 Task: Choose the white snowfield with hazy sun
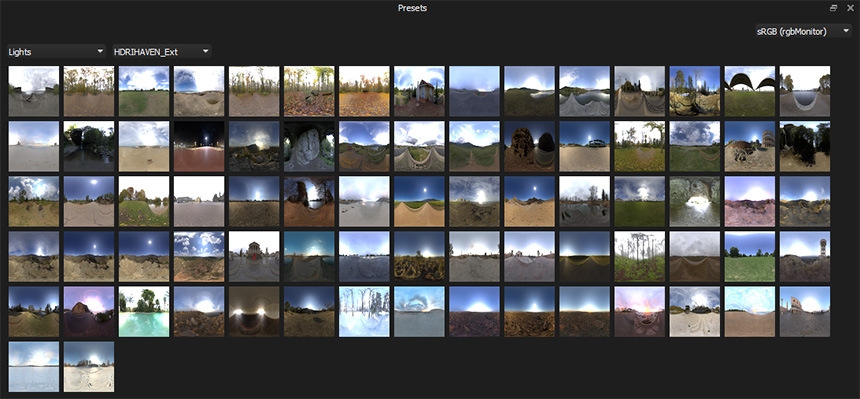pos(34,367)
